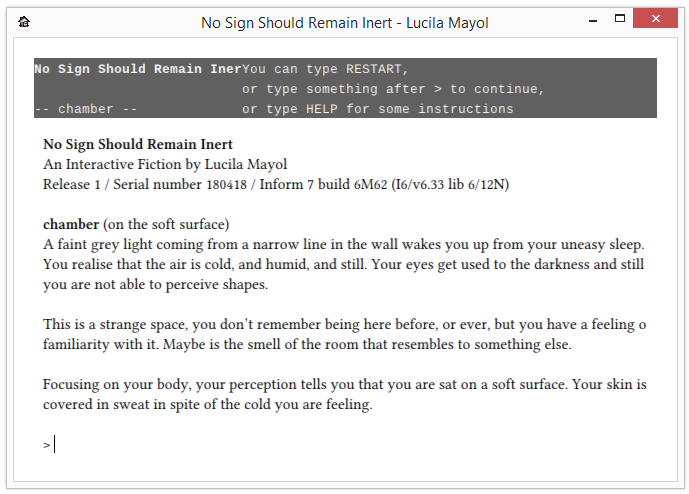The width and height of the screenshot is (689, 494).
Task: Maximize the game window
Action: (x=620, y=18)
